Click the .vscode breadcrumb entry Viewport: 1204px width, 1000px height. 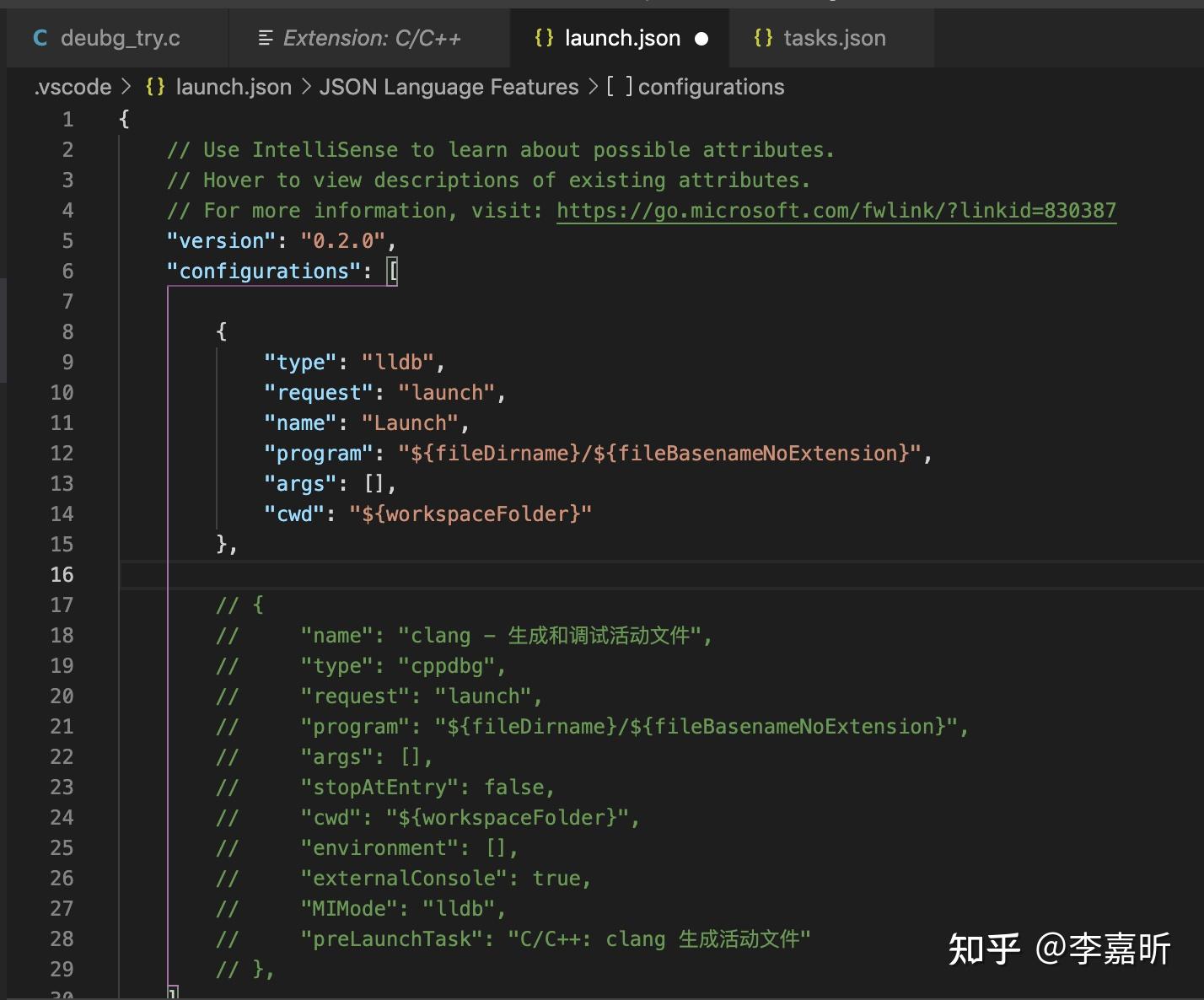pos(72,86)
